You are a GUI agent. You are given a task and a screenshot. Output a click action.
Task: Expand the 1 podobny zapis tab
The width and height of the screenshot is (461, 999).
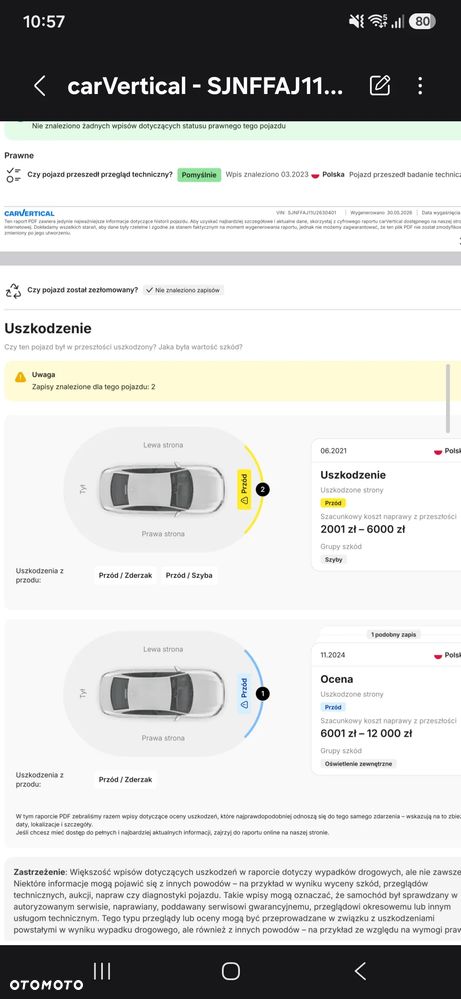(x=395, y=635)
